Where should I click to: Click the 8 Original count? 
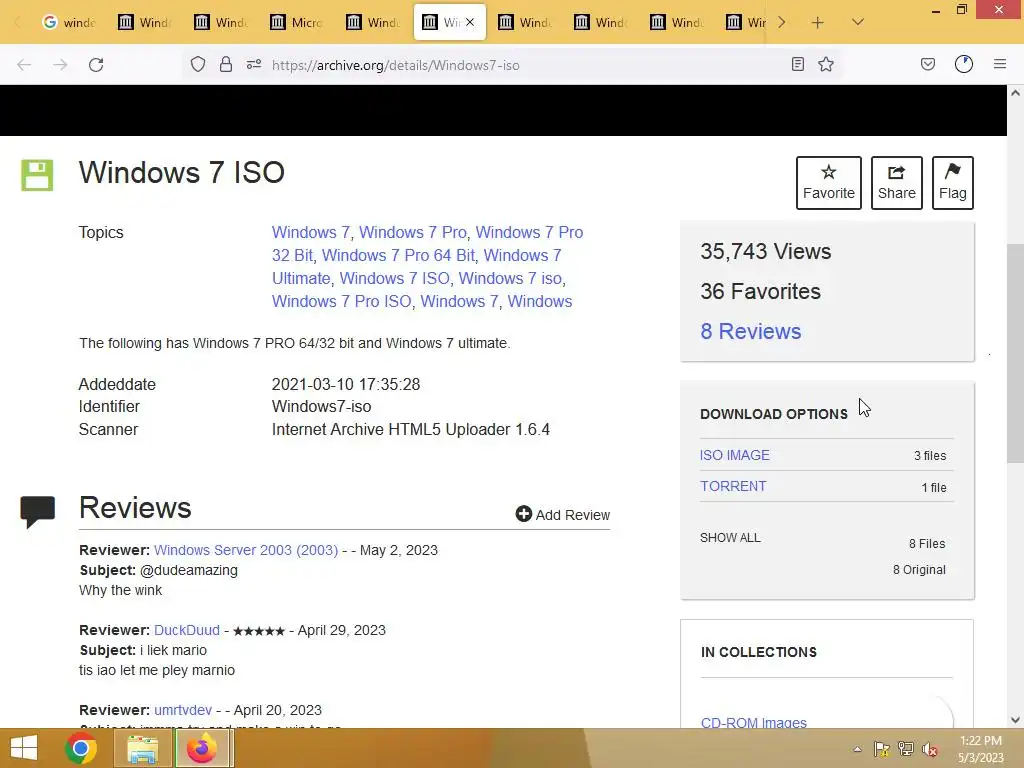click(919, 569)
